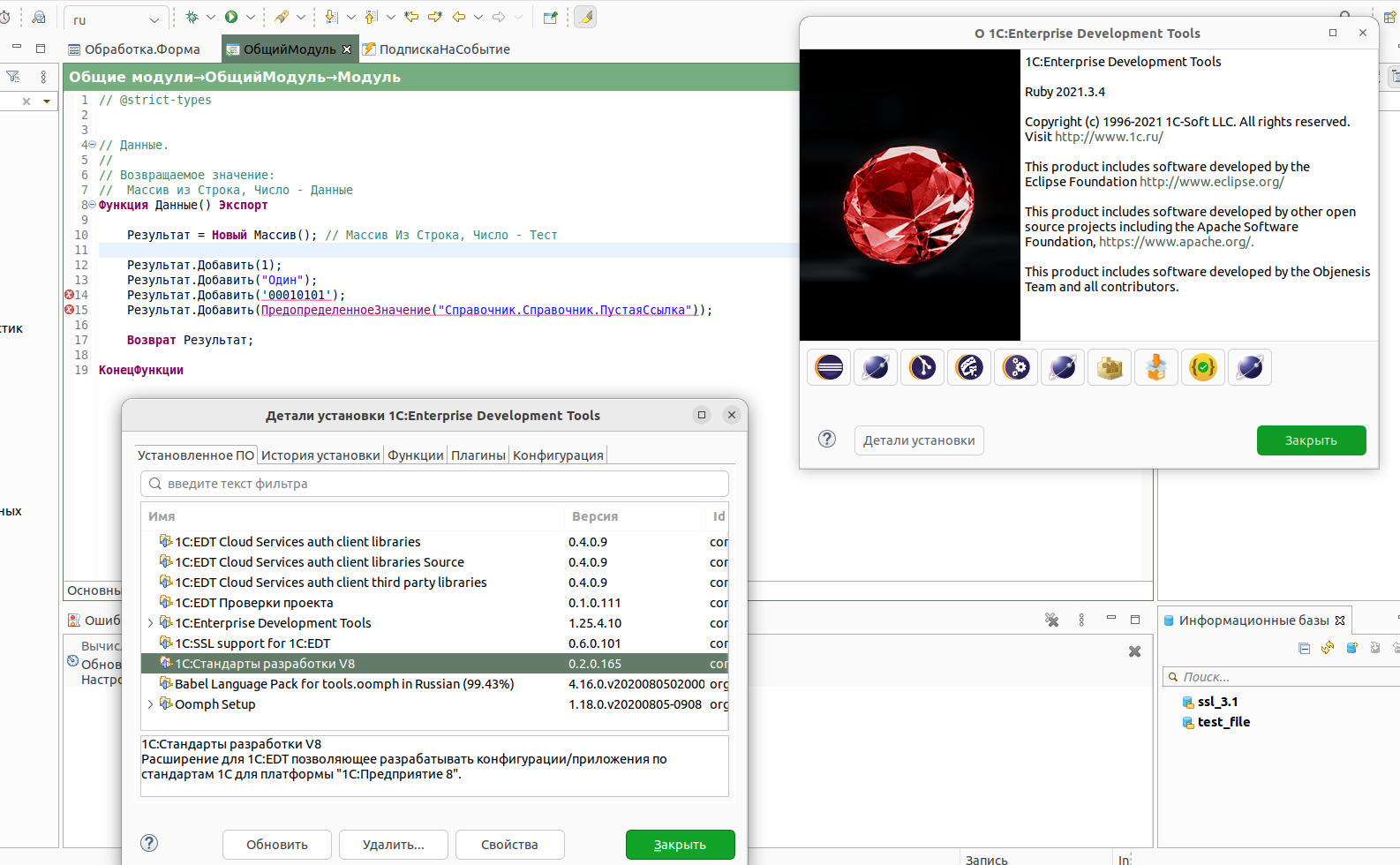Toggle the Mark Occurrences highlighter icon
The width and height of the screenshot is (1400, 865).
point(585,17)
